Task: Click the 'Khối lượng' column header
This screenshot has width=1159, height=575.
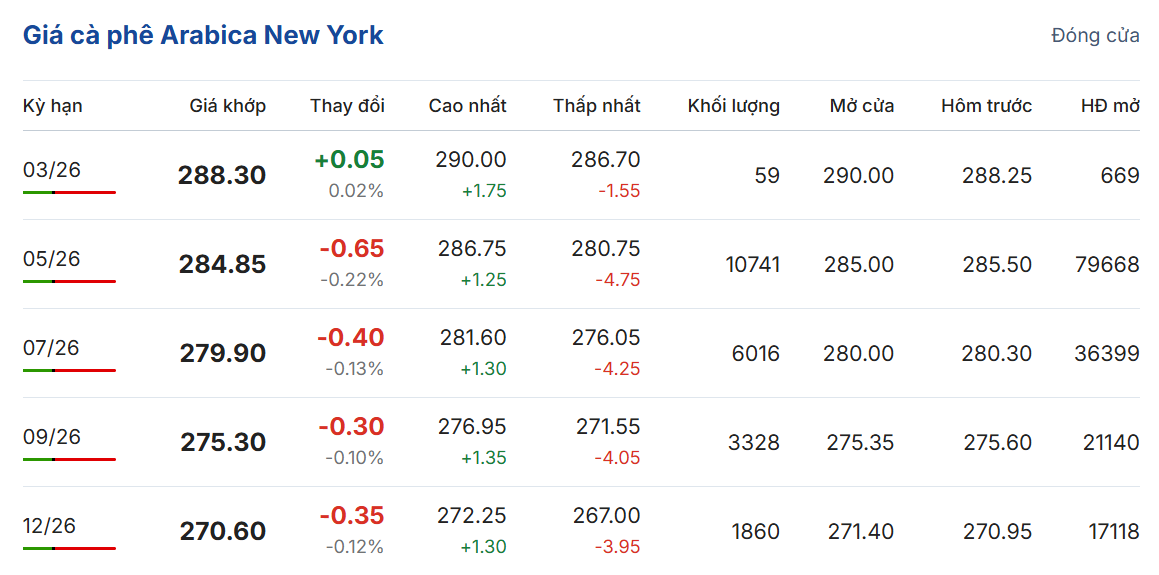Action: (x=733, y=106)
